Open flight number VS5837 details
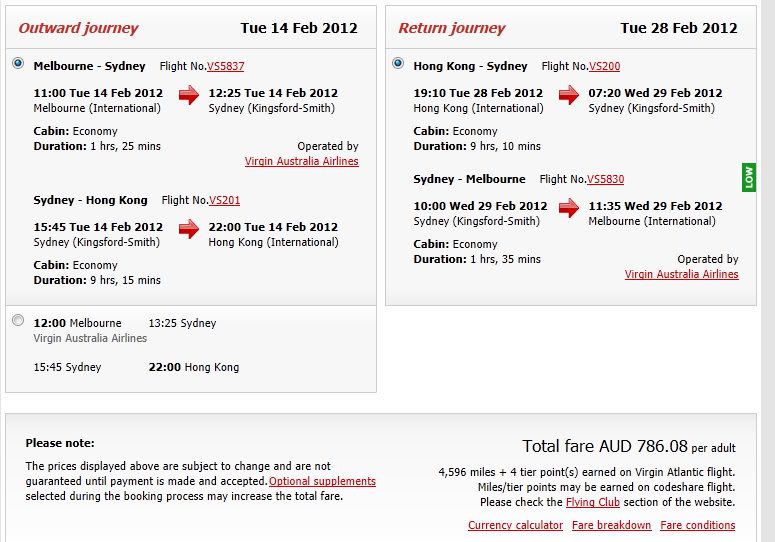 pyautogui.click(x=225, y=66)
